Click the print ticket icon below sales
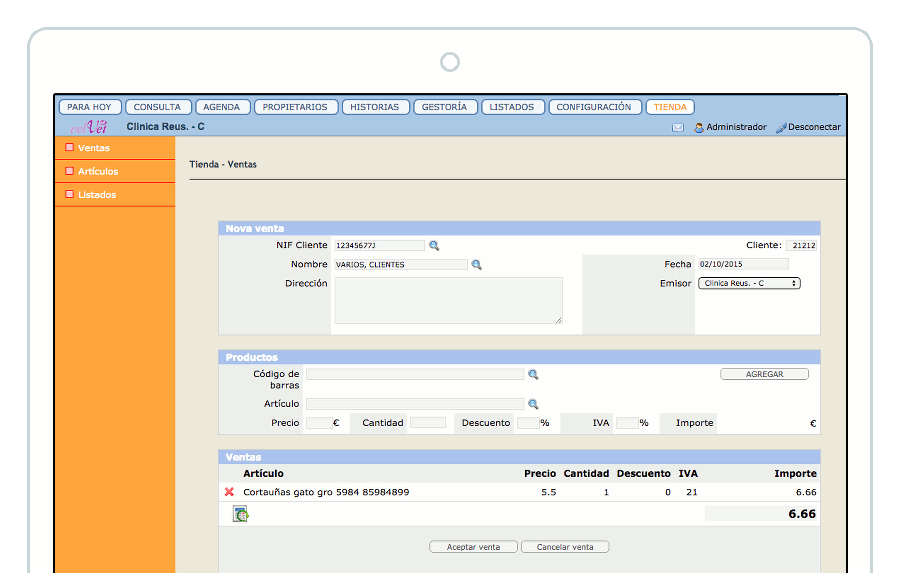The image size is (900, 573). click(240, 514)
